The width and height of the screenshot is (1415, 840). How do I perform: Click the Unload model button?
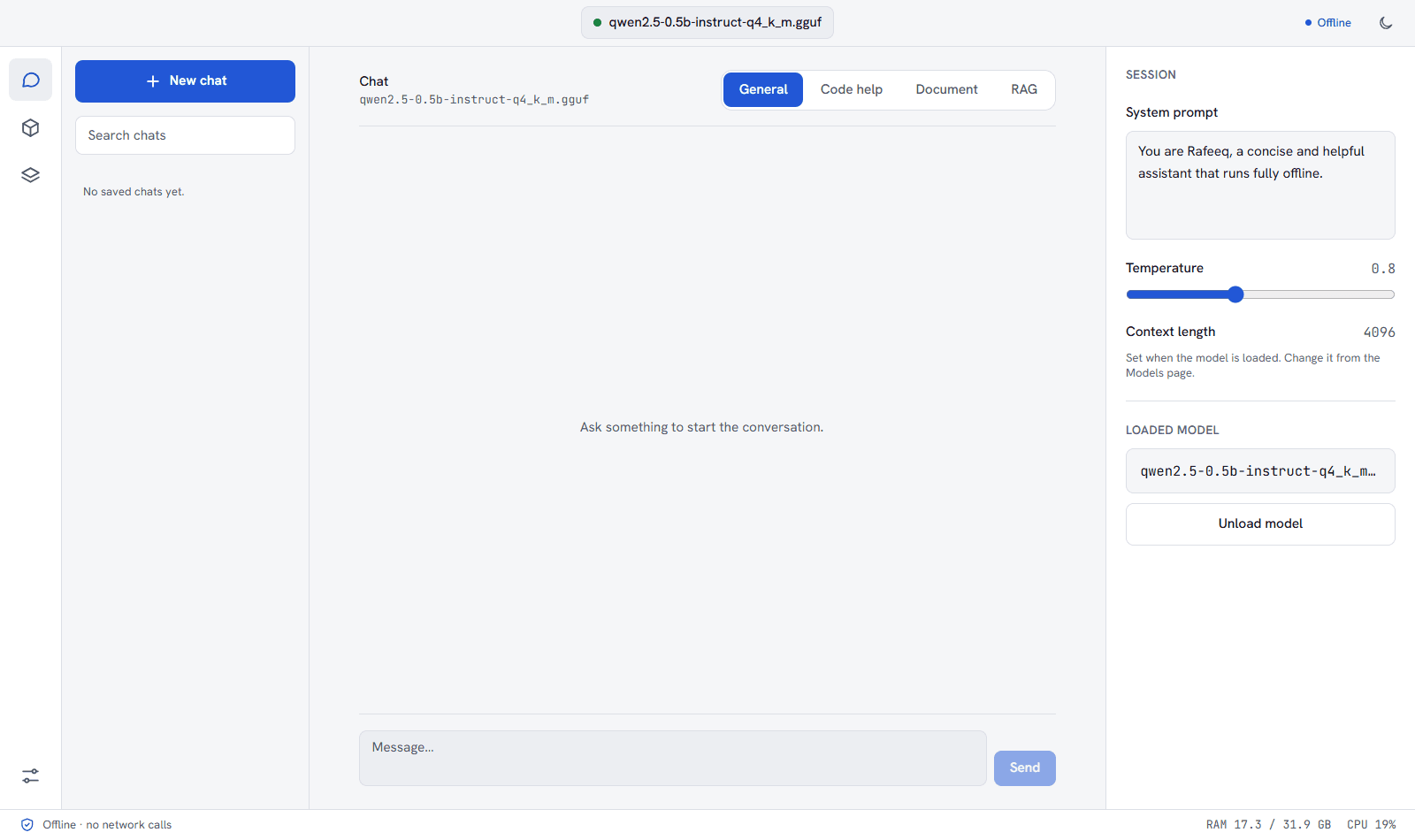1260,524
